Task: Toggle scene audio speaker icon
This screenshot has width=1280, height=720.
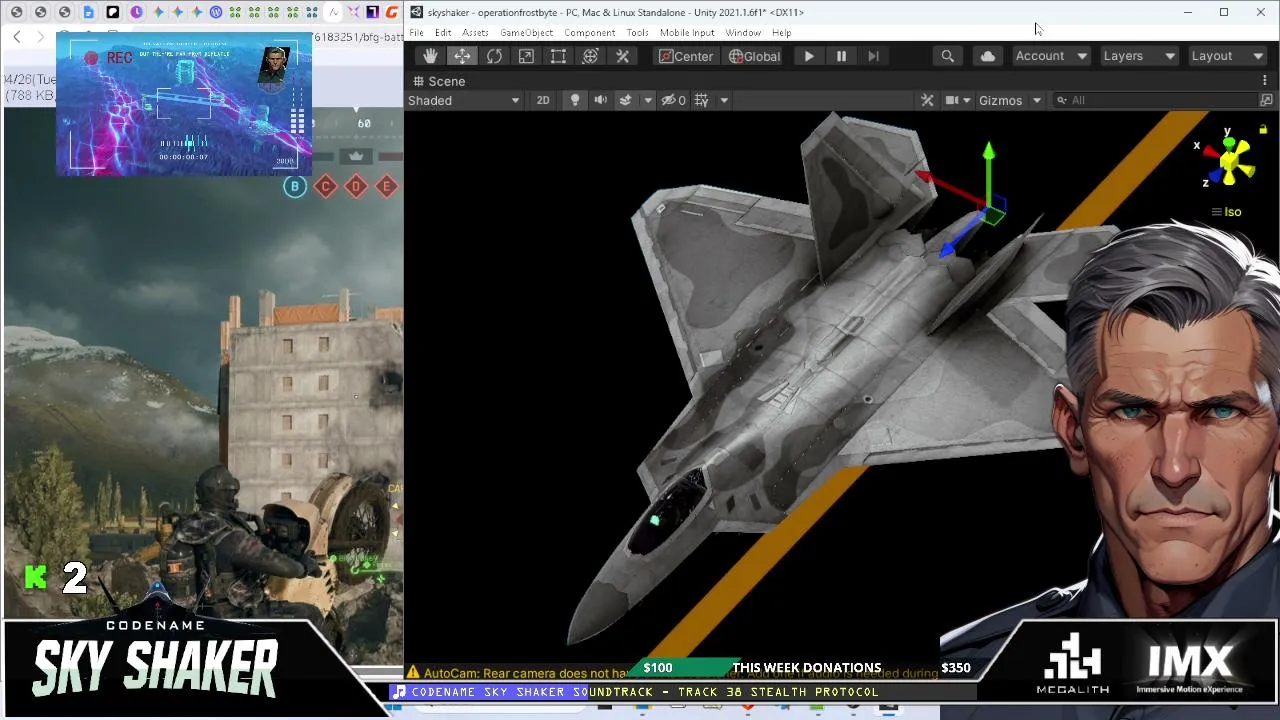Action: 600,100
